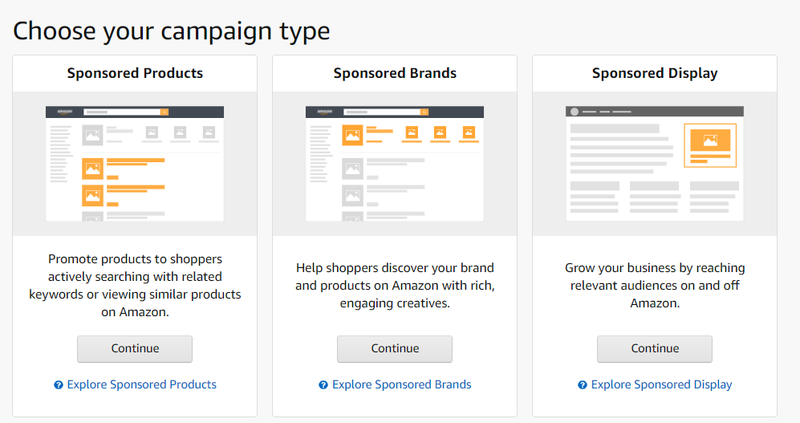Click the Sponsored Display description text
800x423 pixels.
[655, 285]
